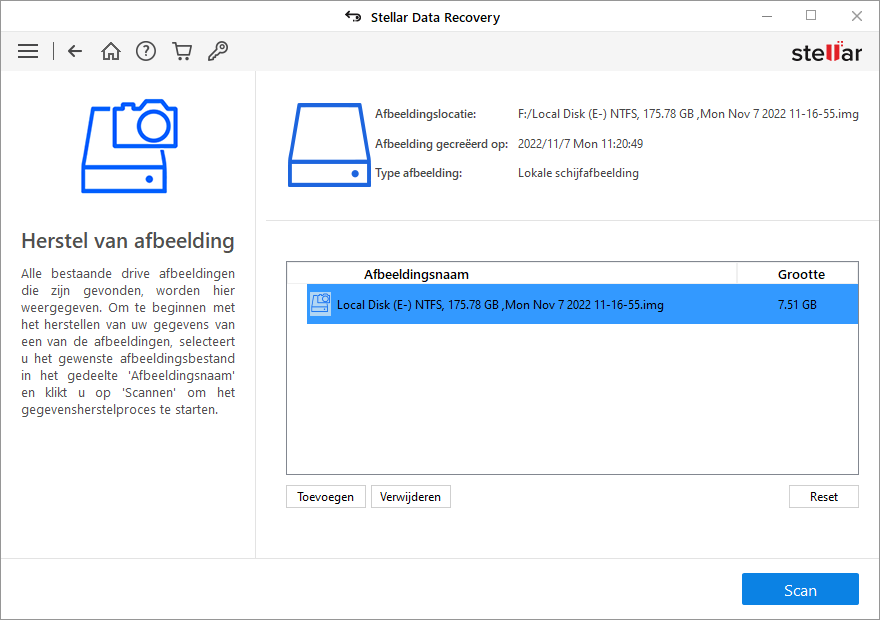Minimize the Stellar Data Recovery window
This screenshot has height=620, width=880.
pos(764,16)
